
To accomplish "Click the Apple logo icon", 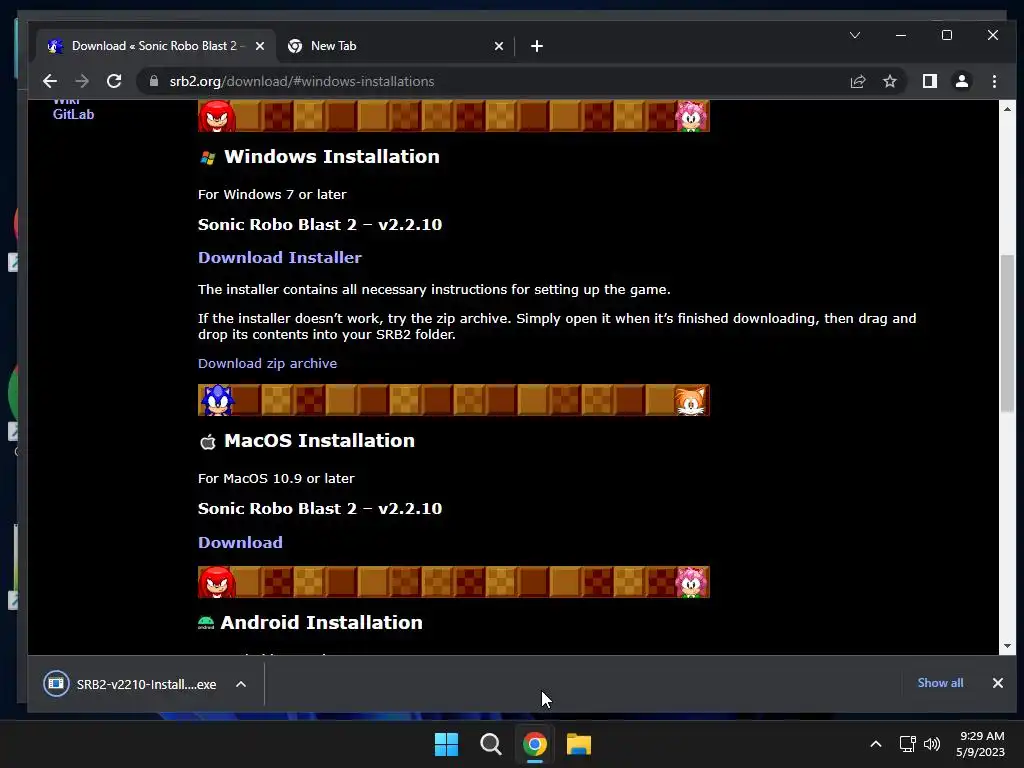I will [x=208, y=442].
